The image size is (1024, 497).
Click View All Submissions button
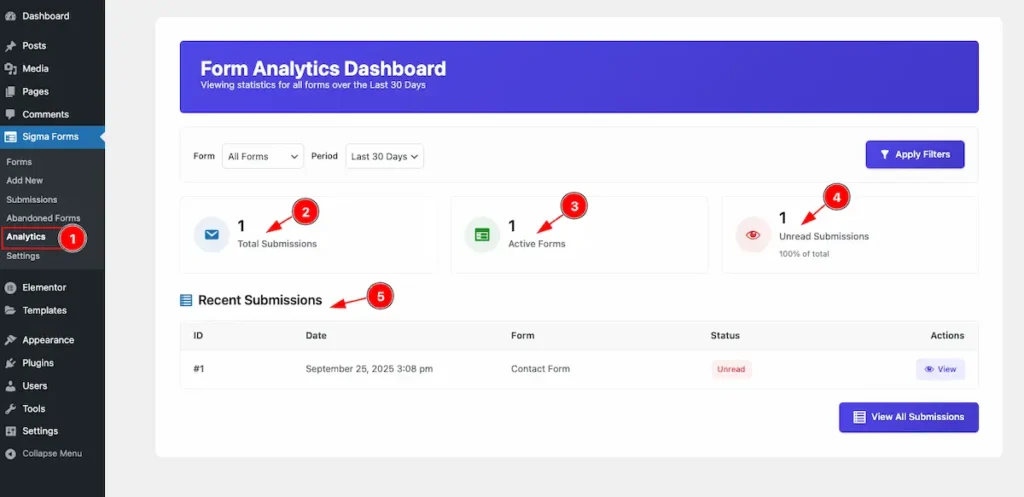click(908, 417)
